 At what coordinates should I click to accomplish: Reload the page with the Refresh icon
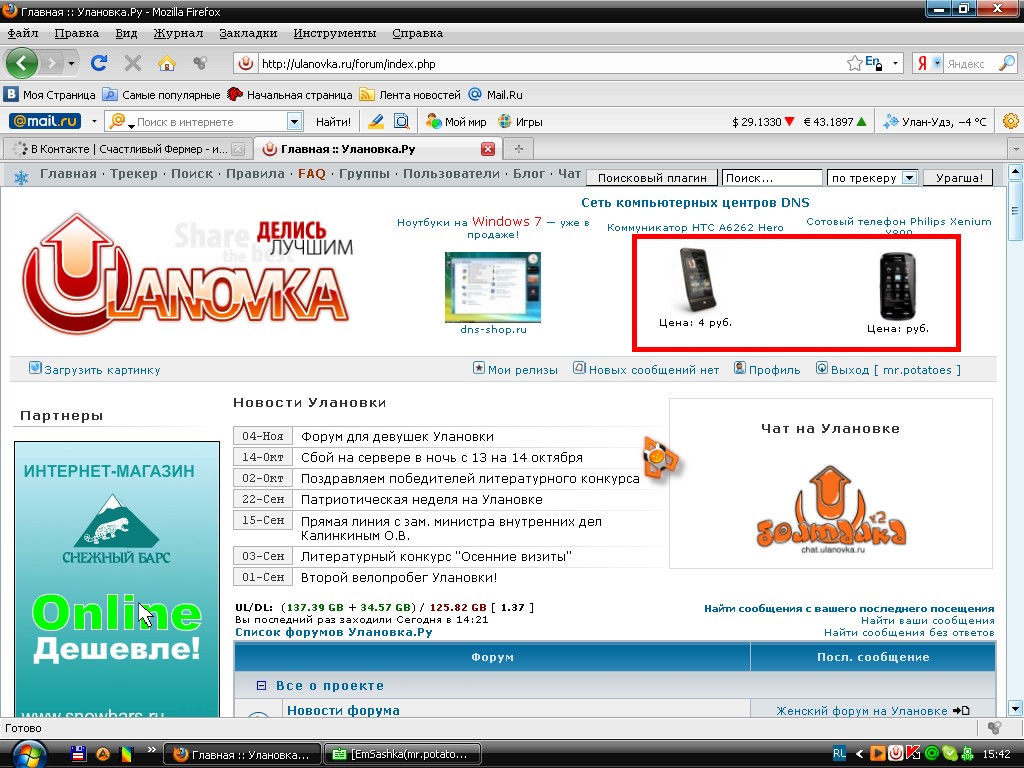99,63
